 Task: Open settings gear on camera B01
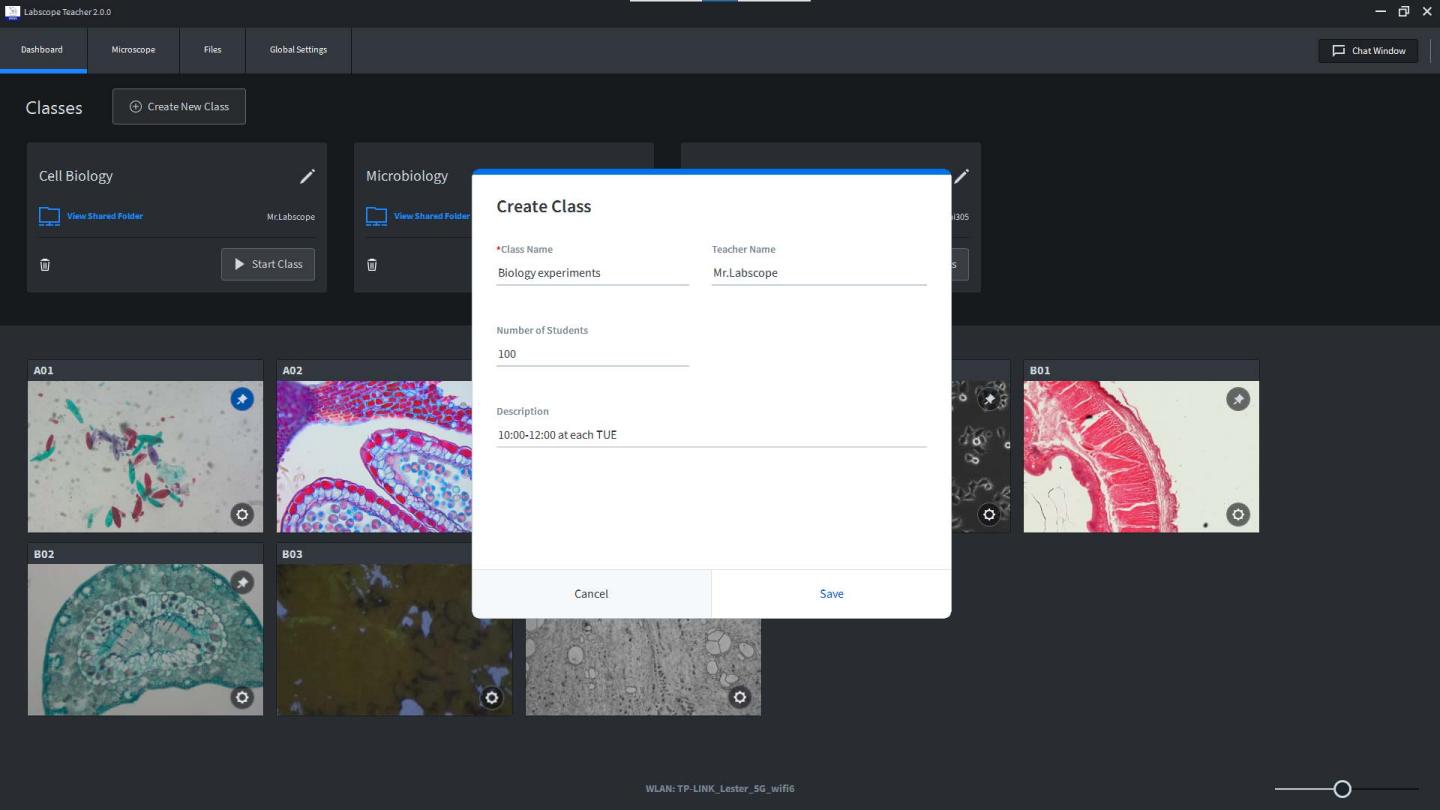(1237, 514)
